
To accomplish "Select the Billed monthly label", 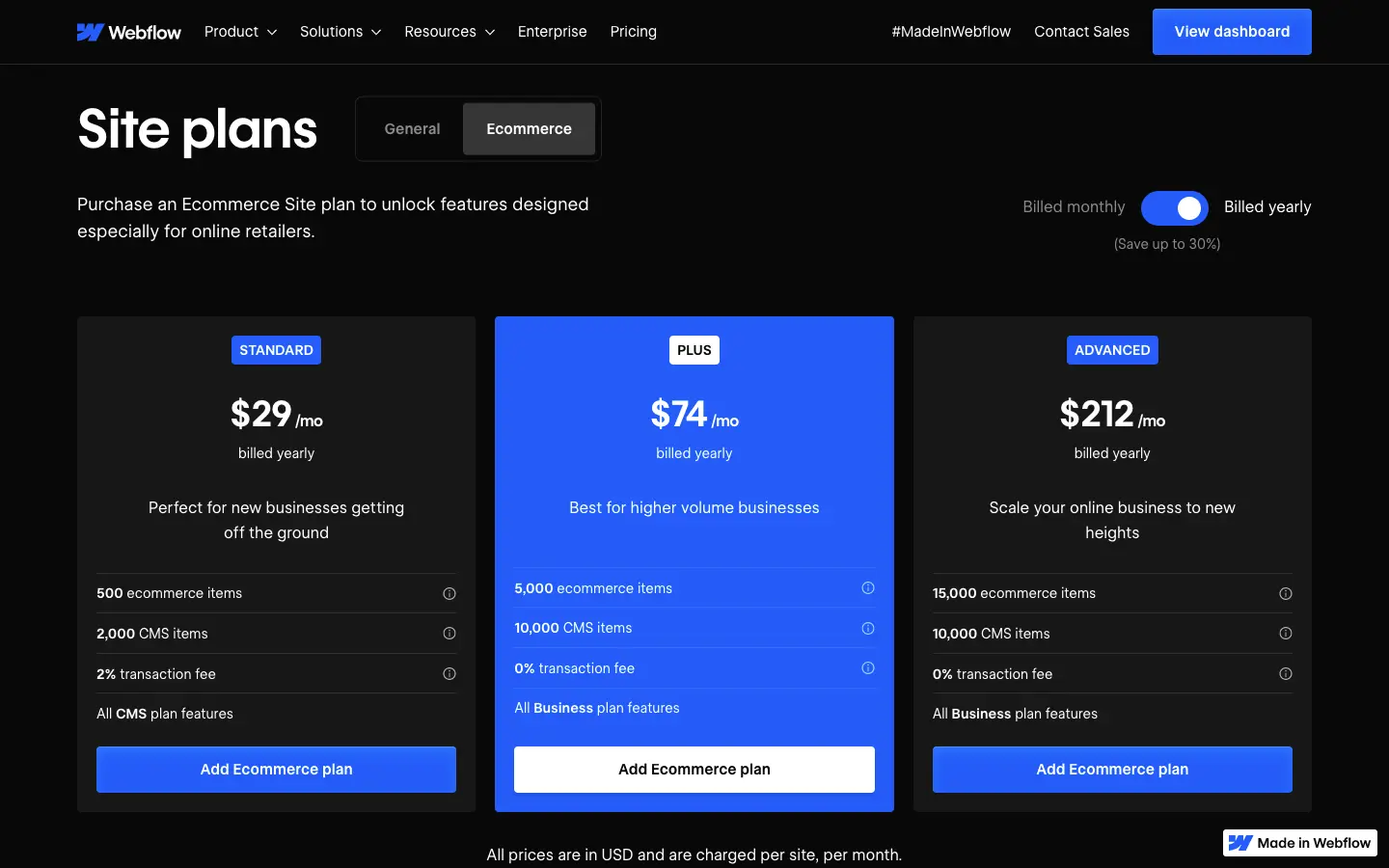I will [x=1074, y=207].
